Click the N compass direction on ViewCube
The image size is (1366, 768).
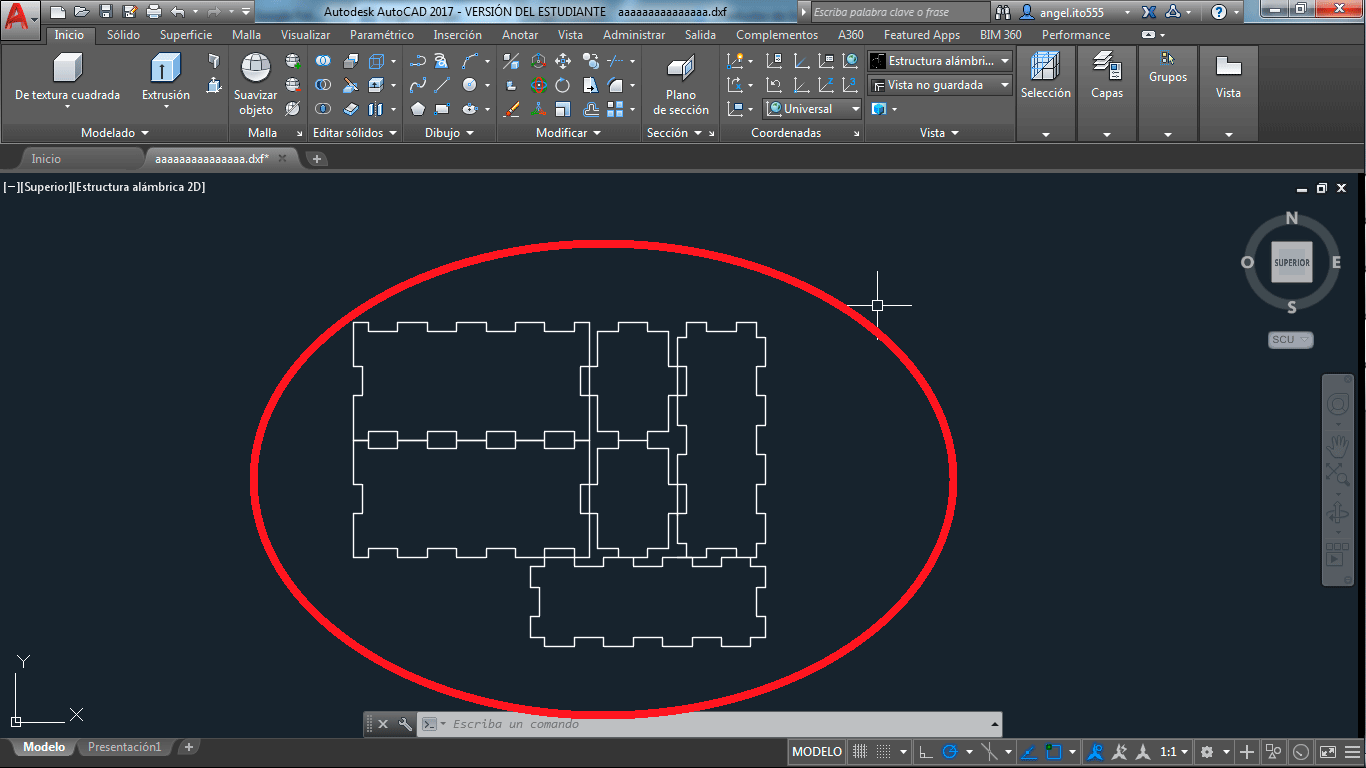(x=1291, y=219)
